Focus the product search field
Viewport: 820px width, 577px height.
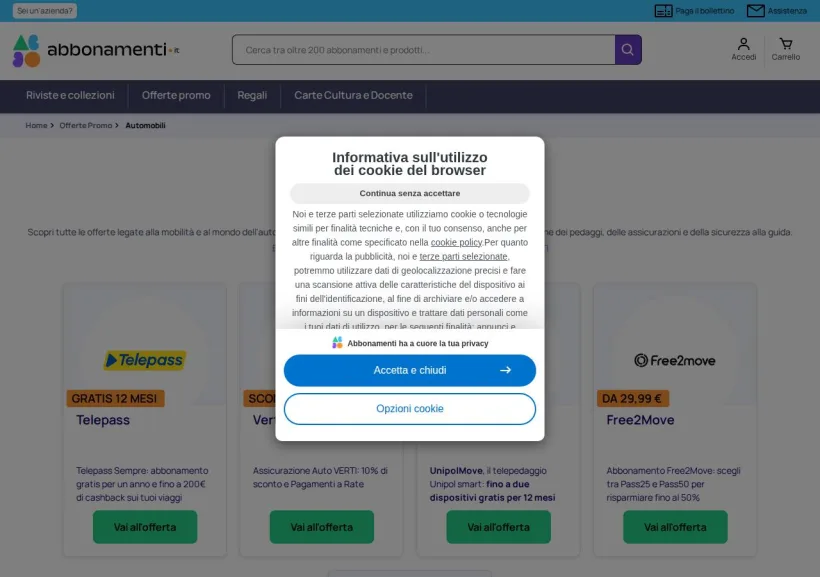pyautogui.click(x=424, y=50)
